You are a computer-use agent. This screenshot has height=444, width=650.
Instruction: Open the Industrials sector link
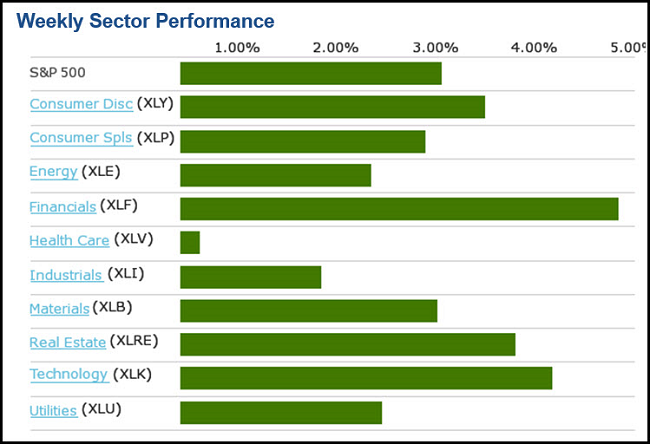point(66,275)
